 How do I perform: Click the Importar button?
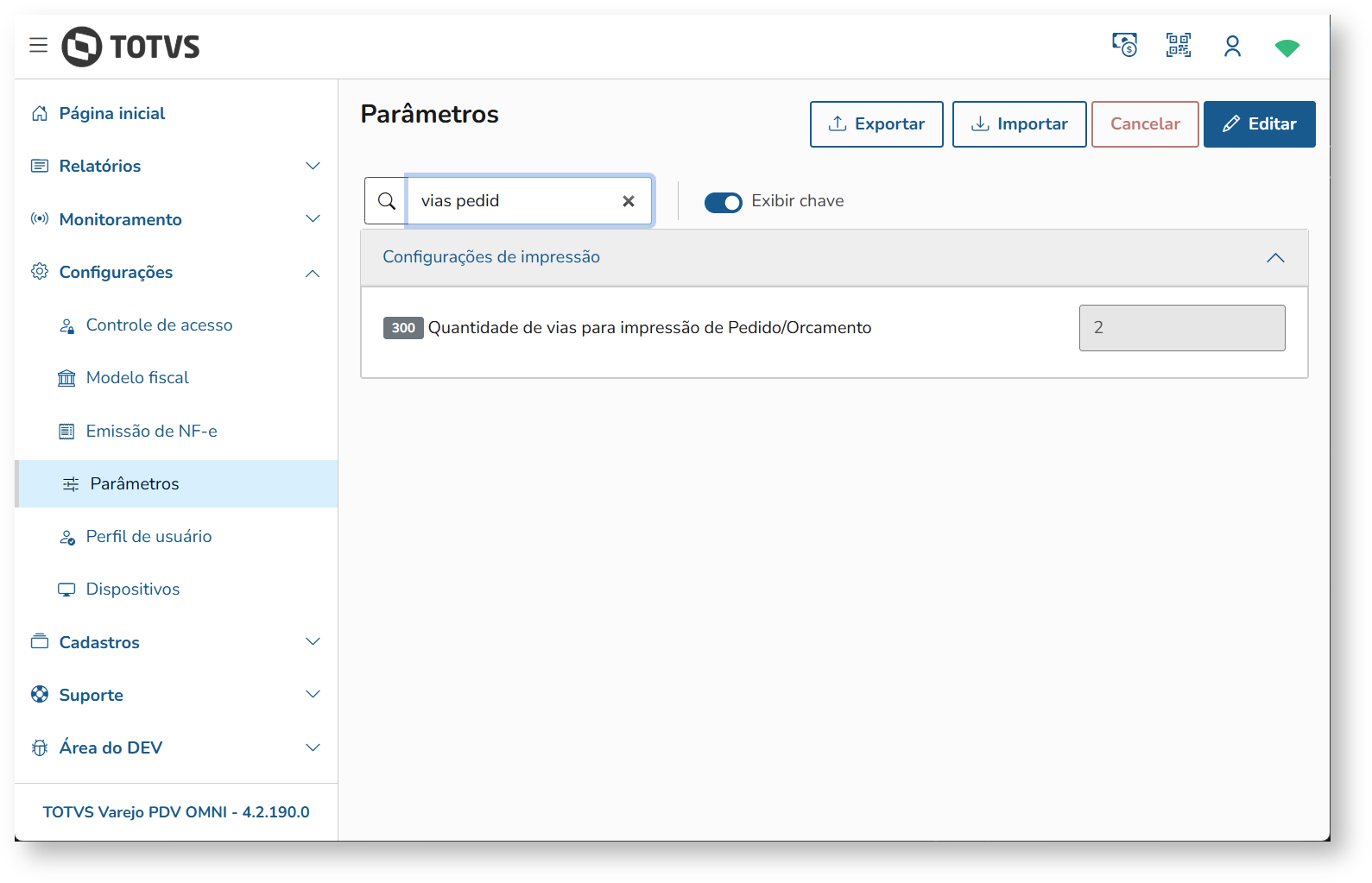pos(1019,124)
